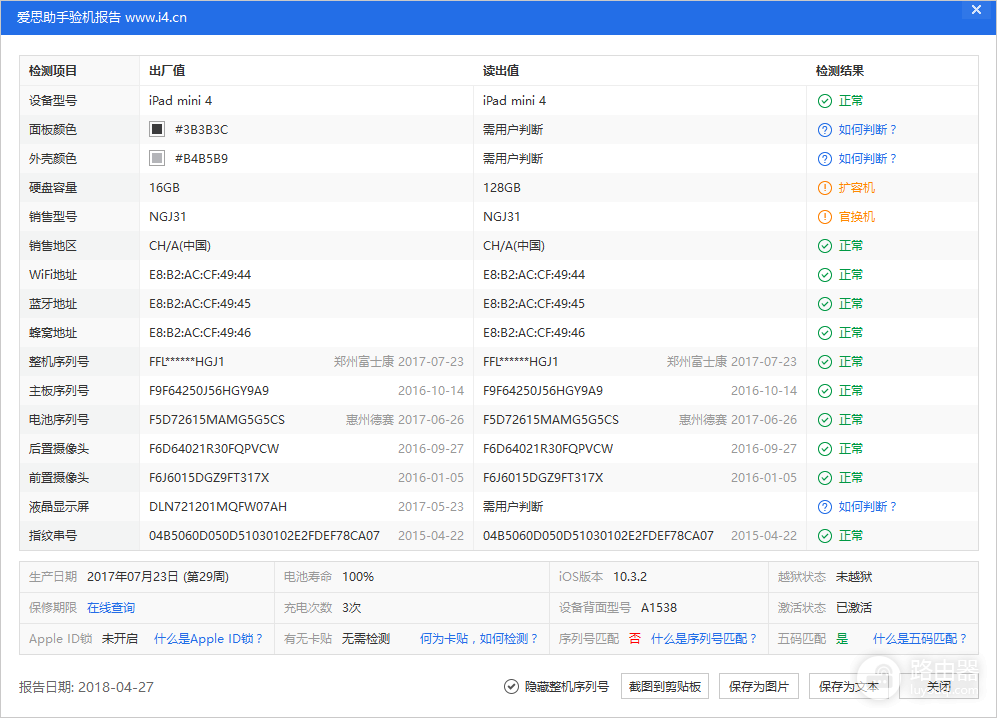The width and height of the screenshot is (997, 718).
Task: Click the green check icon in WiFi地址 row
Action: (x=825, y=275)
